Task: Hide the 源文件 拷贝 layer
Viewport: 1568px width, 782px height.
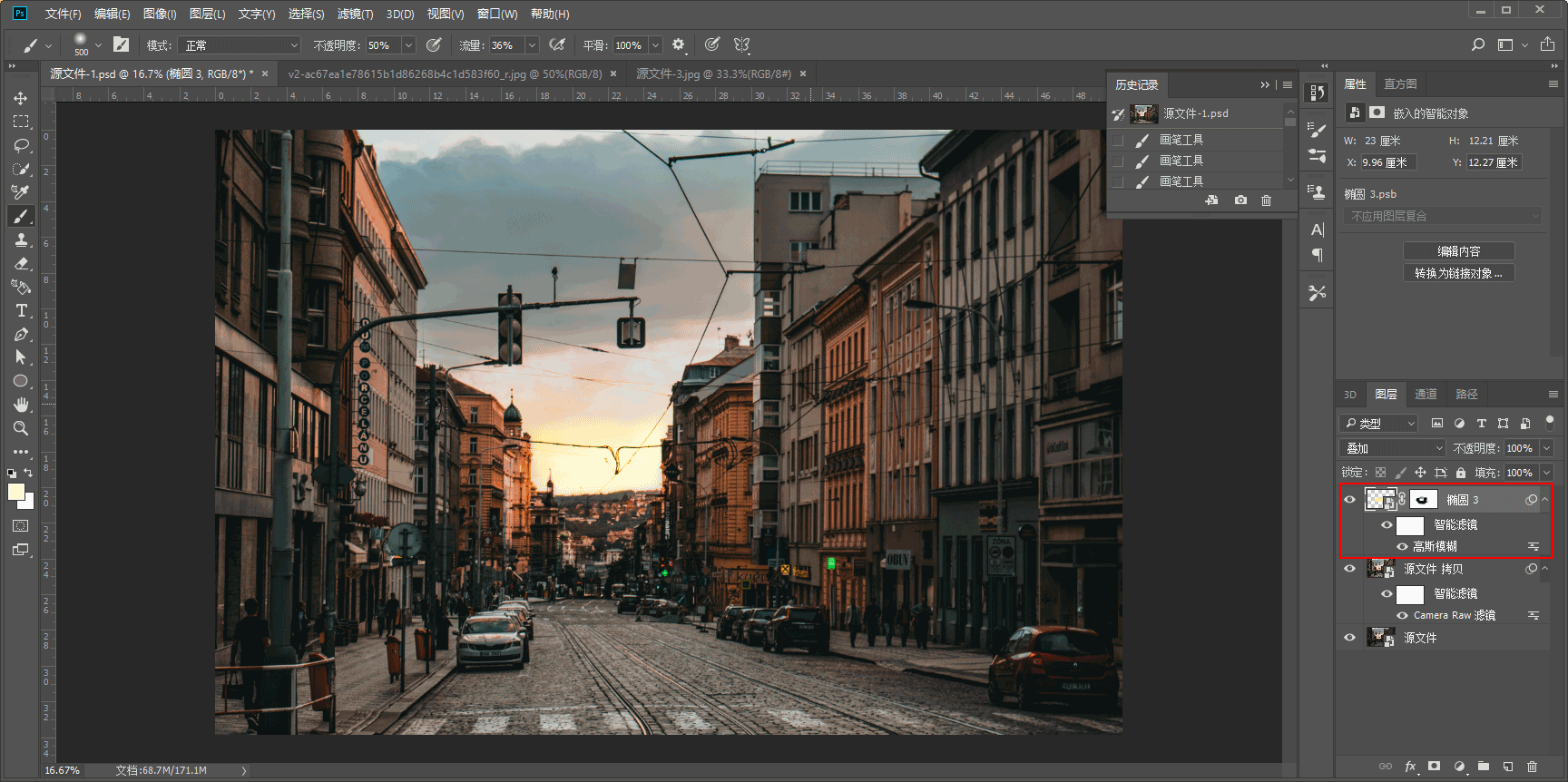Action: (x=1349, y=569)
